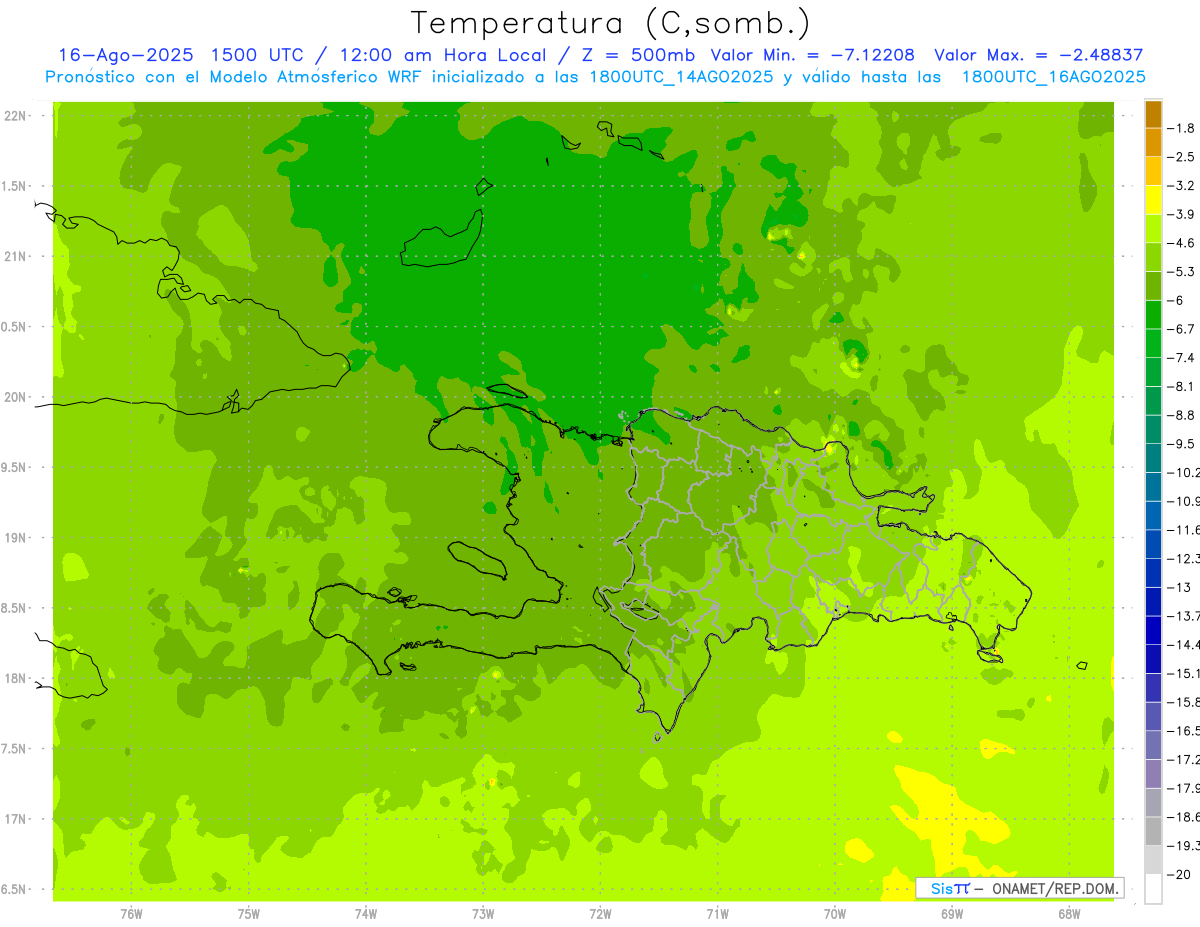Image resolution: width=1200 pixels, height=927 pixels.
Task: Click the '8.5N' latitude tick label
Action: pos(15,608)
